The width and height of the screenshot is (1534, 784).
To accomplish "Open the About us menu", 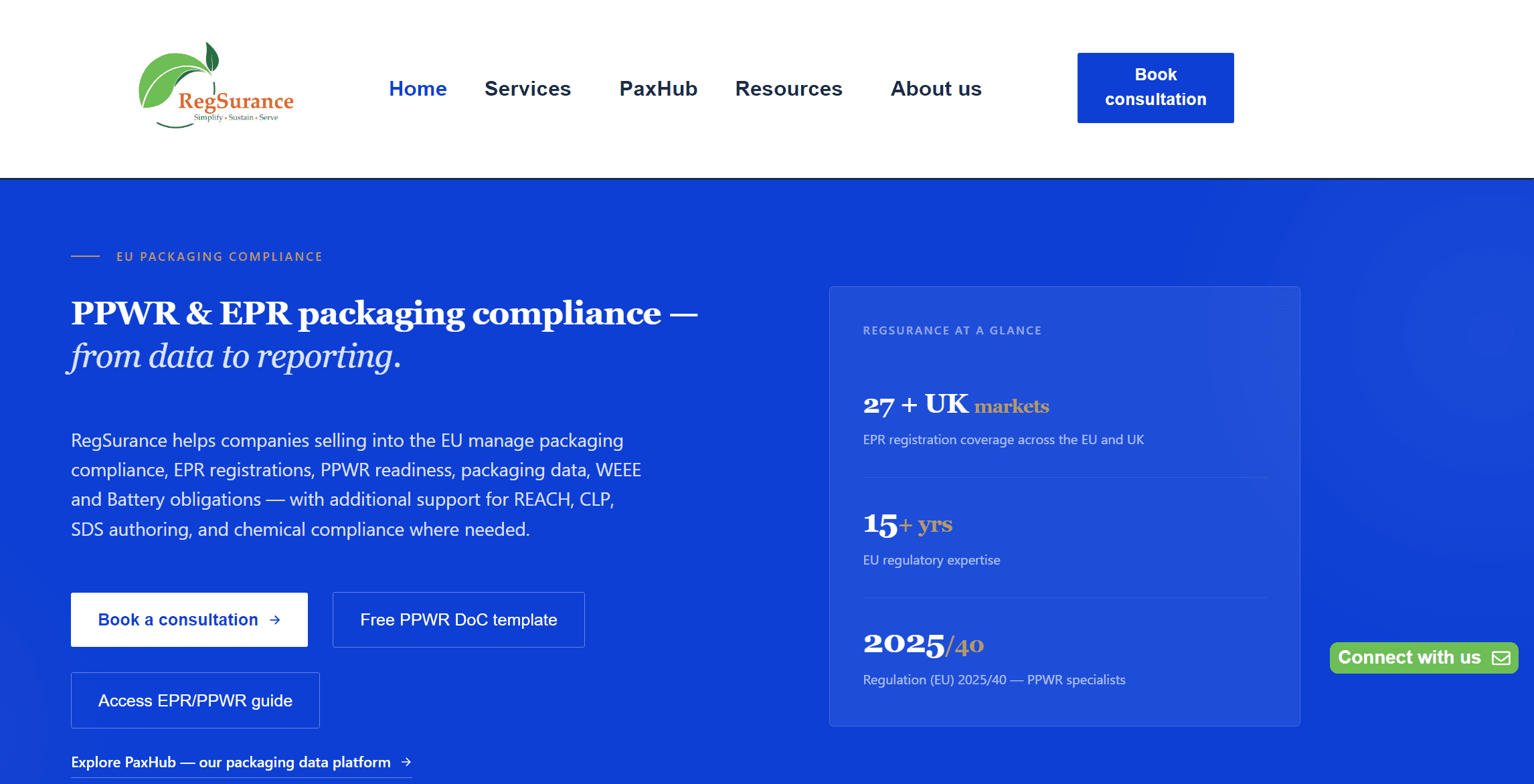I will coord(936,88).
